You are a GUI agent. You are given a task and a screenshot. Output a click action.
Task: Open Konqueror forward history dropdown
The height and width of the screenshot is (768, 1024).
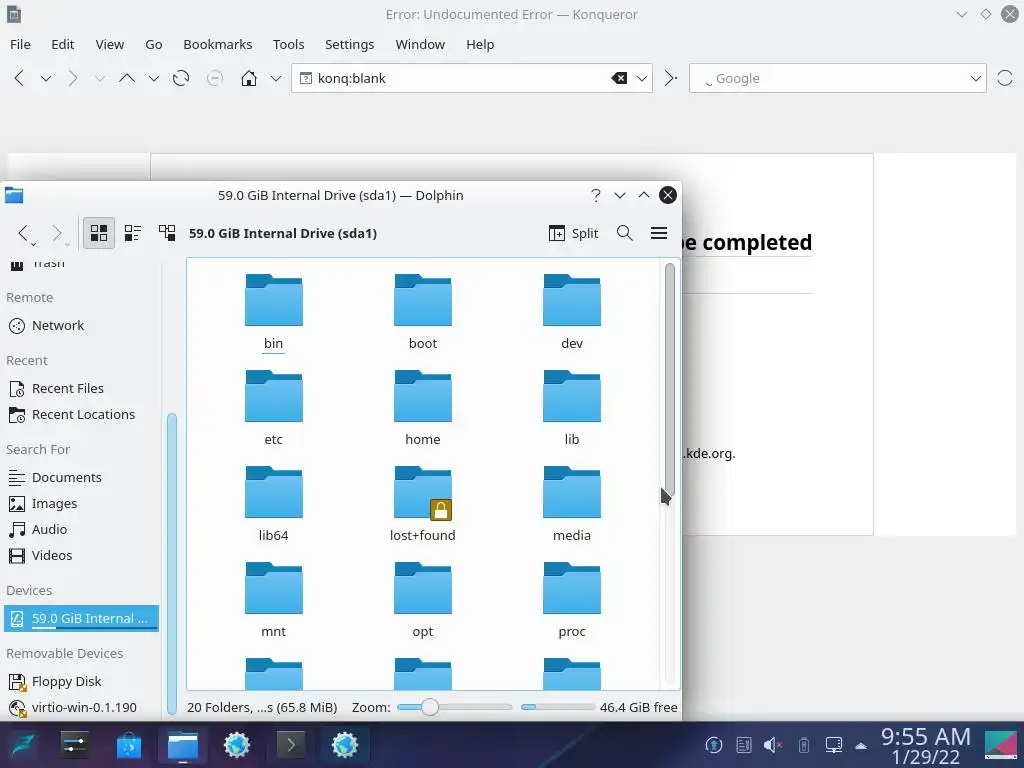(99, 78)
